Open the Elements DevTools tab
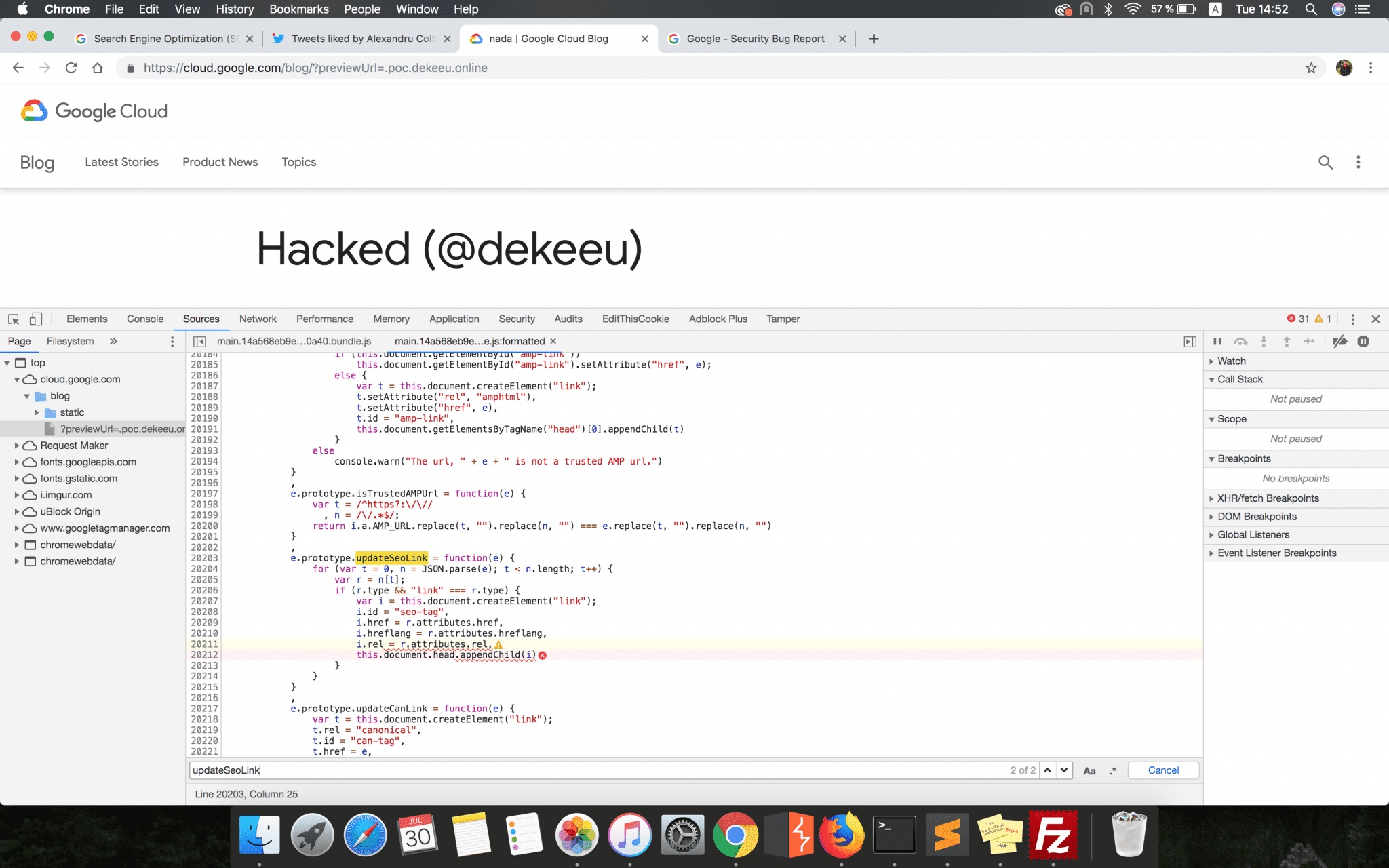 (87, 319)
